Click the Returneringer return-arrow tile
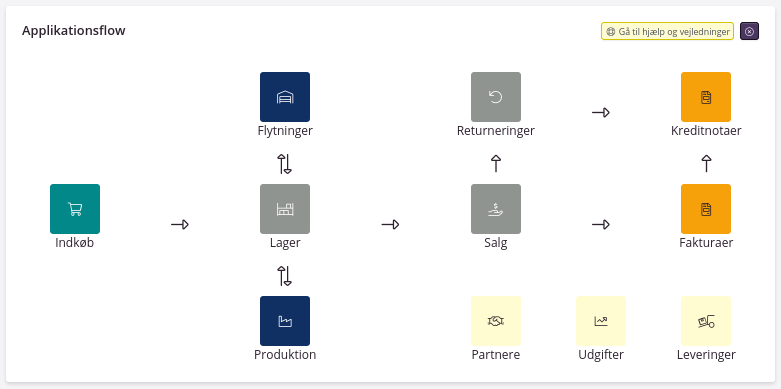The width and height of the screenshot is (781, 389). [496, 97]
